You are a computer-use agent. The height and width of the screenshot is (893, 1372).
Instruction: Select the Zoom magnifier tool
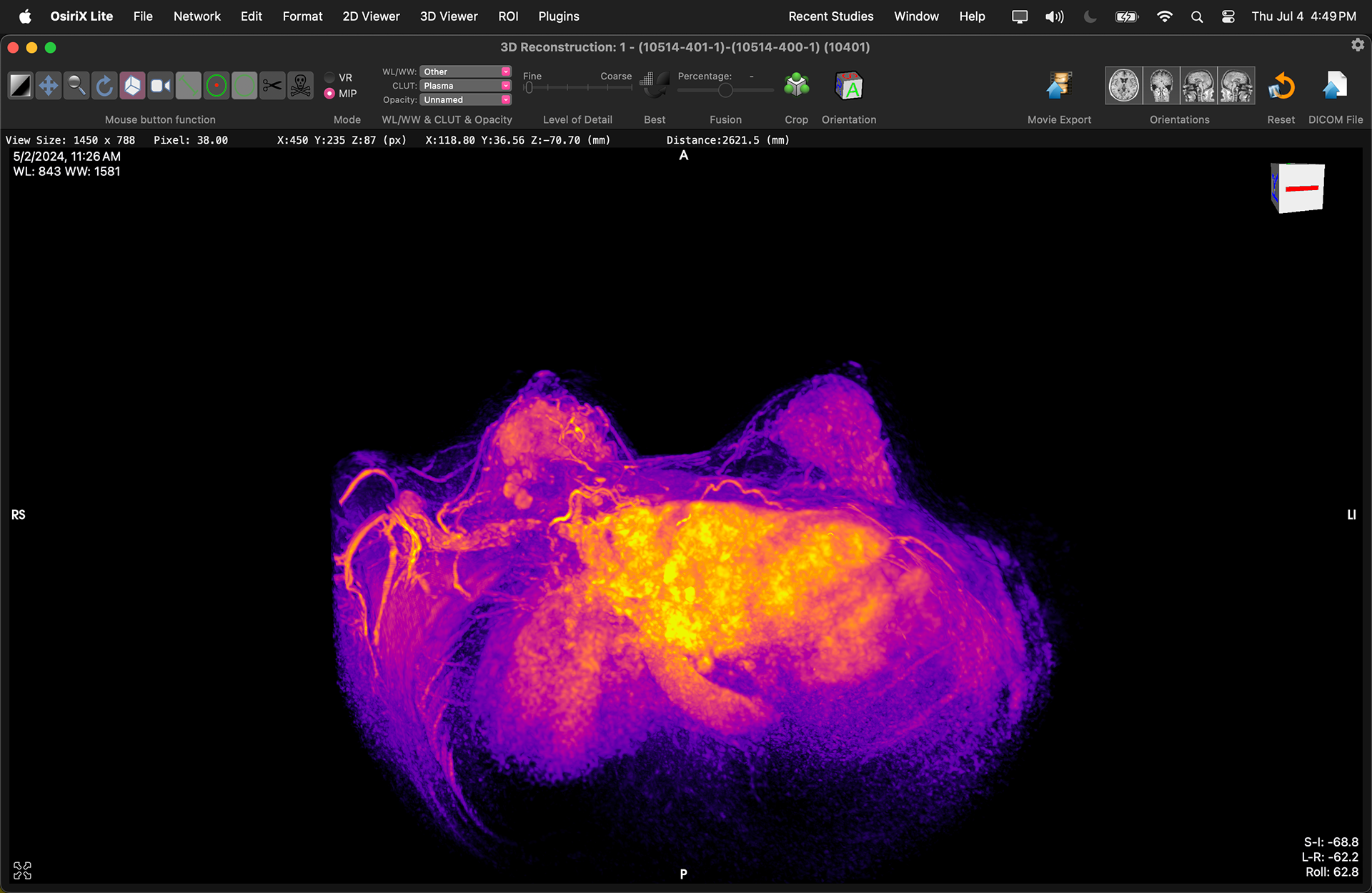click(76, 87)
